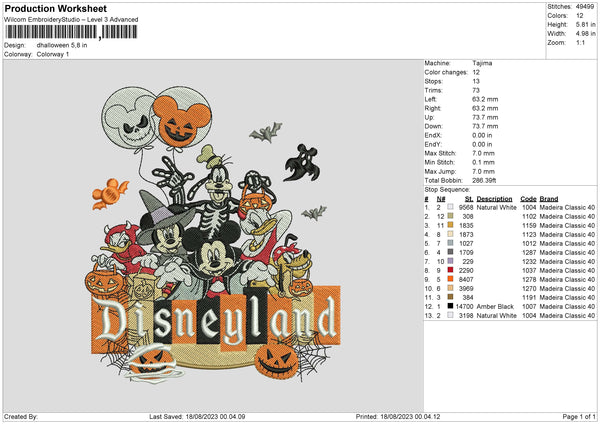600x424 pixels.
Task: Click the Colors value '12' in header
Action: (x=579, y=16)
